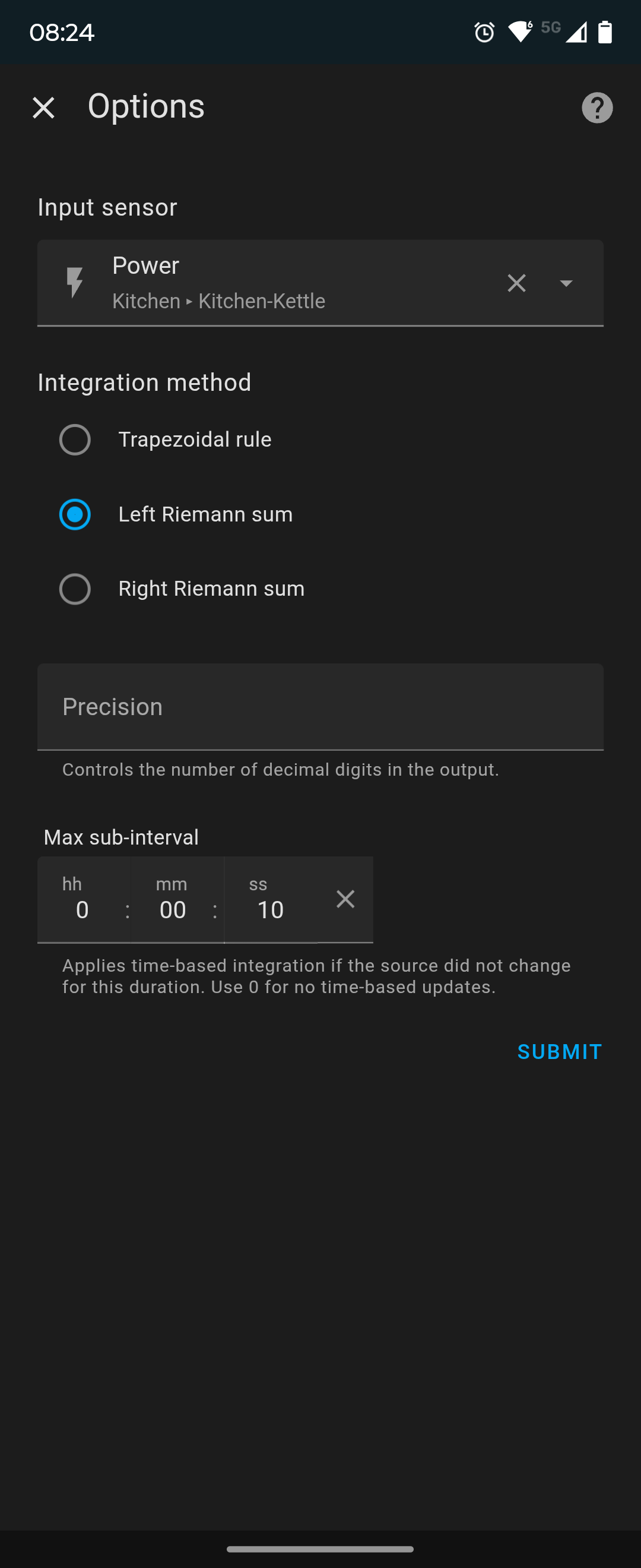The width and height of the screenshot is (641, 1568).
Task: Close the Options dialog with X icon
Action: (x=43, y=108)
